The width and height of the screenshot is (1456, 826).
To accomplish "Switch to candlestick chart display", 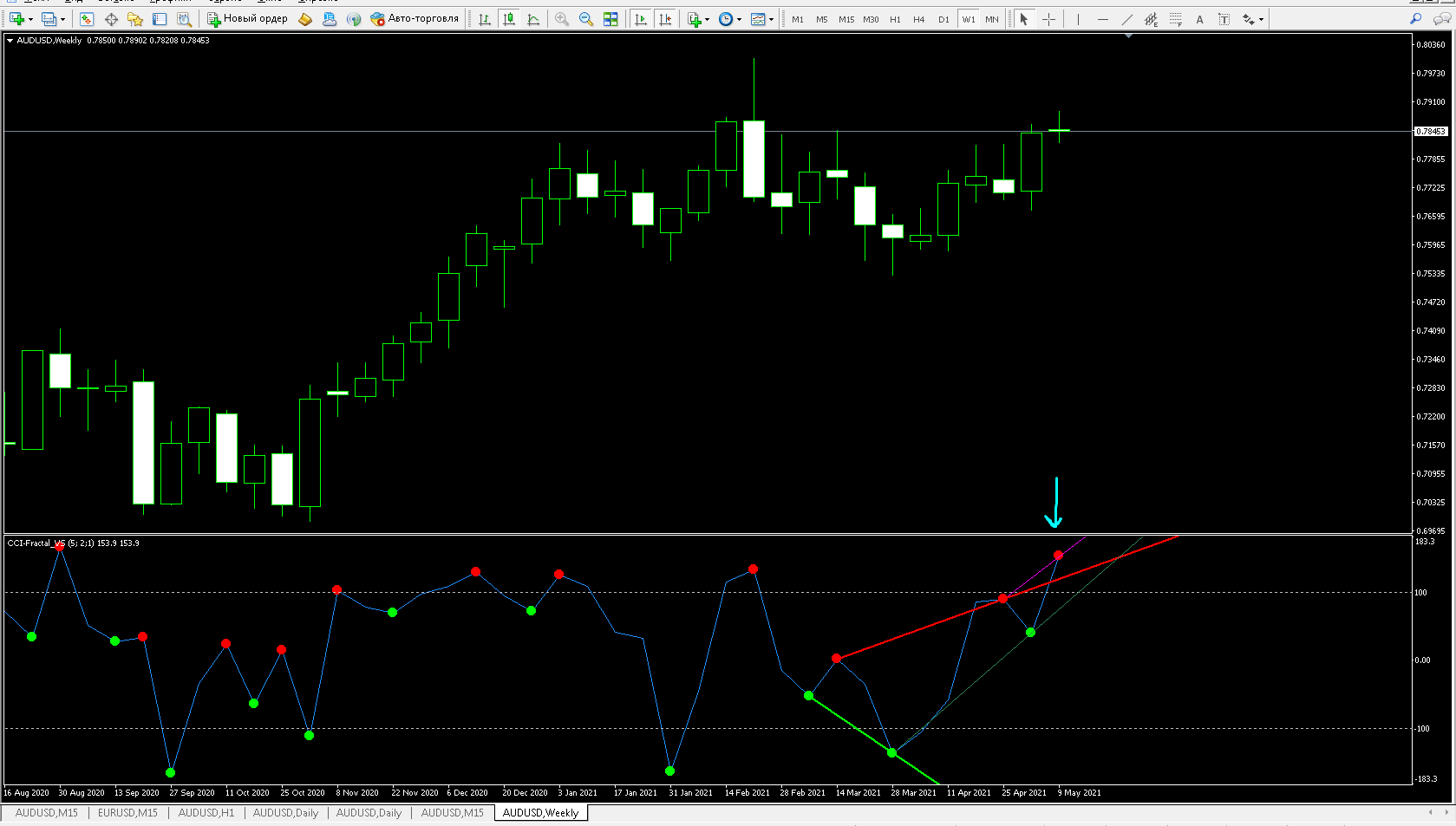I will point(509,19).
